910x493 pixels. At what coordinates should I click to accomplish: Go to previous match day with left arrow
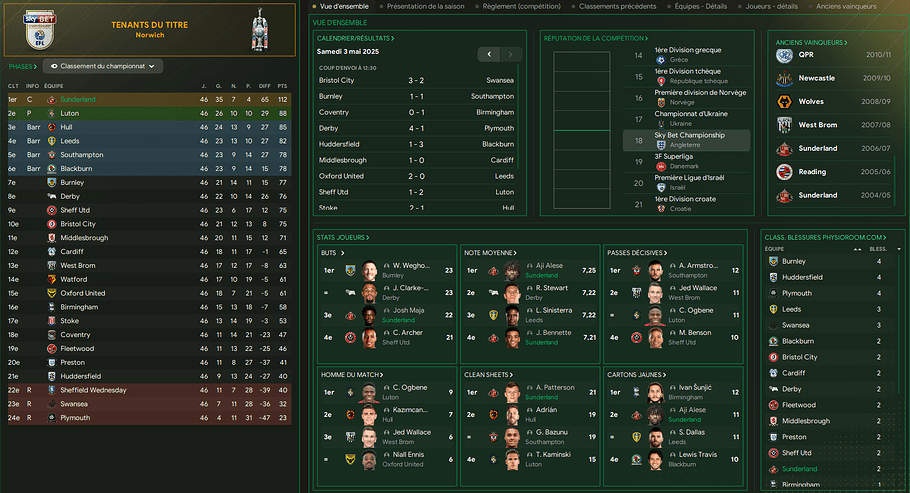(489, 54)
